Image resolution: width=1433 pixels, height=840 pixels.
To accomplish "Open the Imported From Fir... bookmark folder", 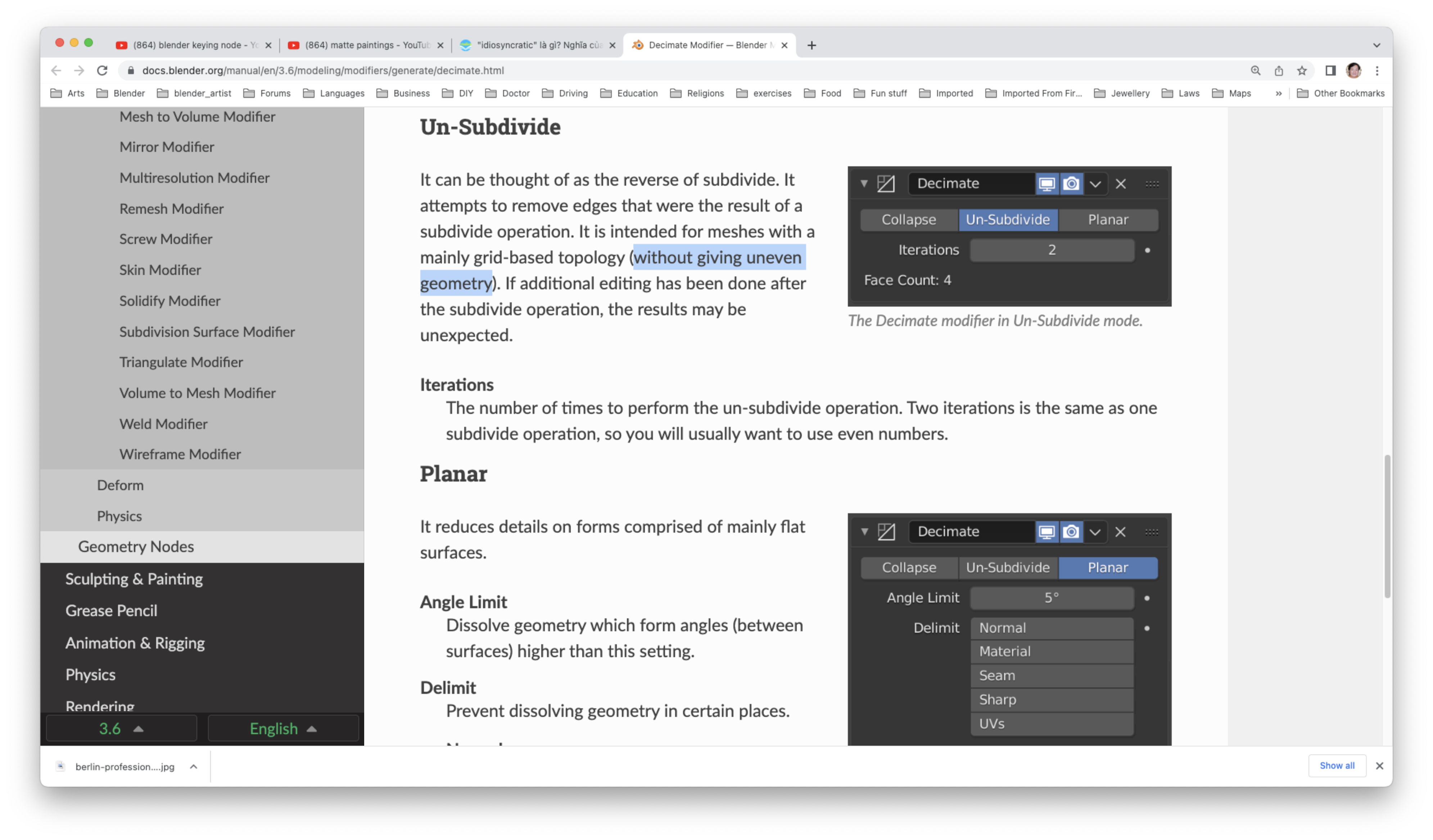I will coord(1033,93).
